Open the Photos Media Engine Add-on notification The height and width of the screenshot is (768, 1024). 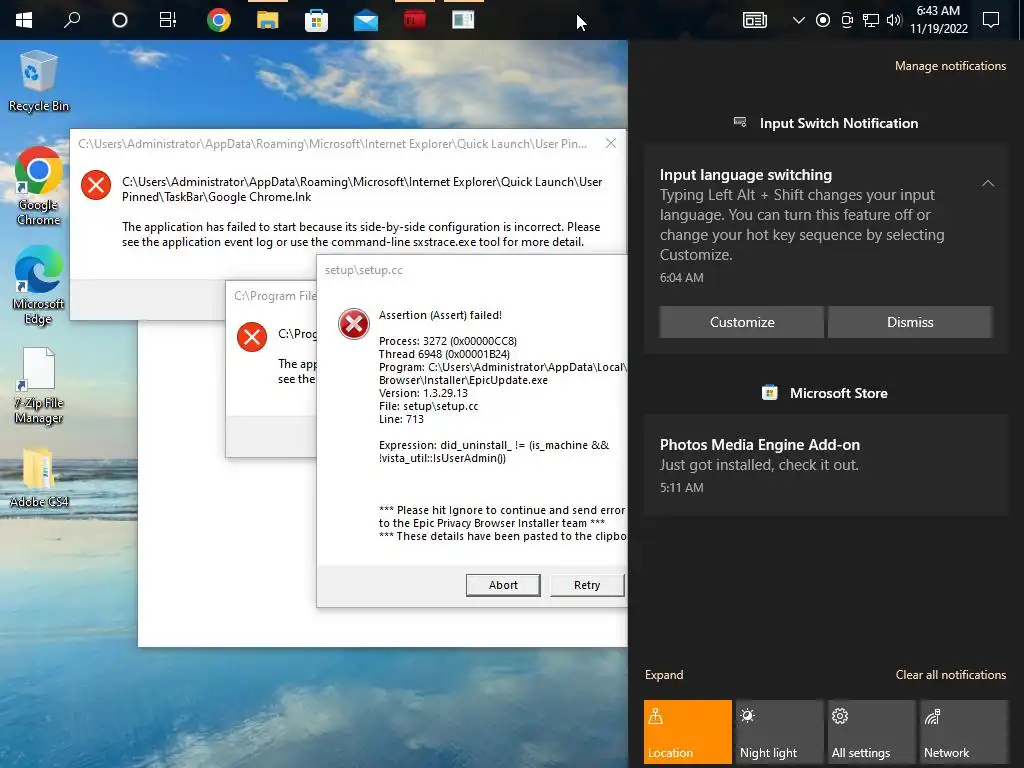826,465
